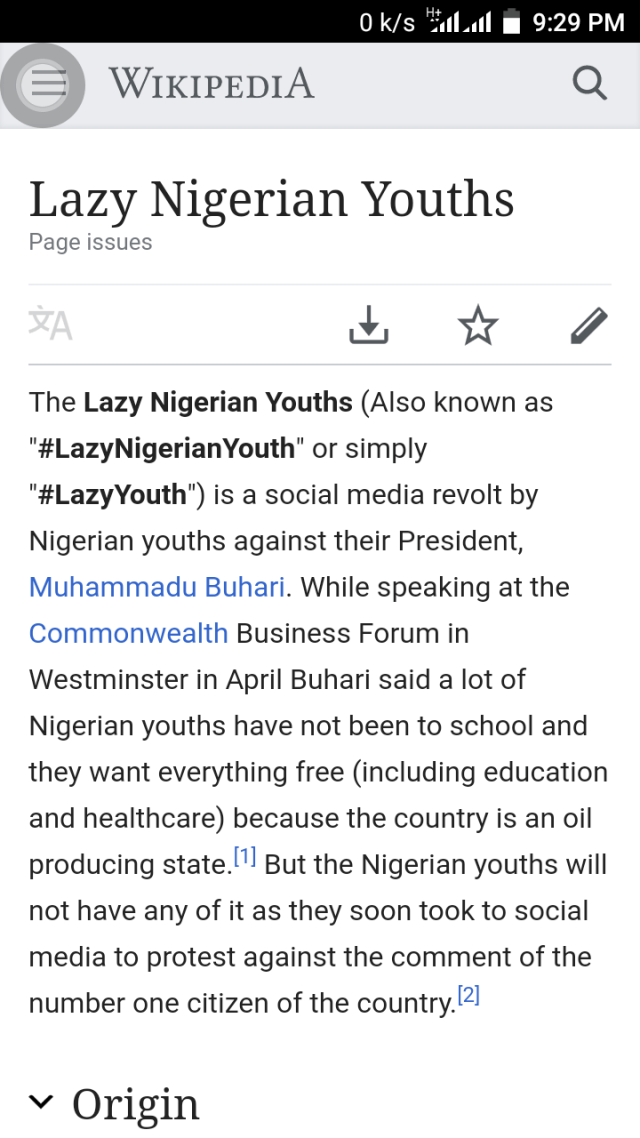The width and height of the screenshot is (640, 1138).
Task: Open the Page issues notice
Action: [90, 242]
